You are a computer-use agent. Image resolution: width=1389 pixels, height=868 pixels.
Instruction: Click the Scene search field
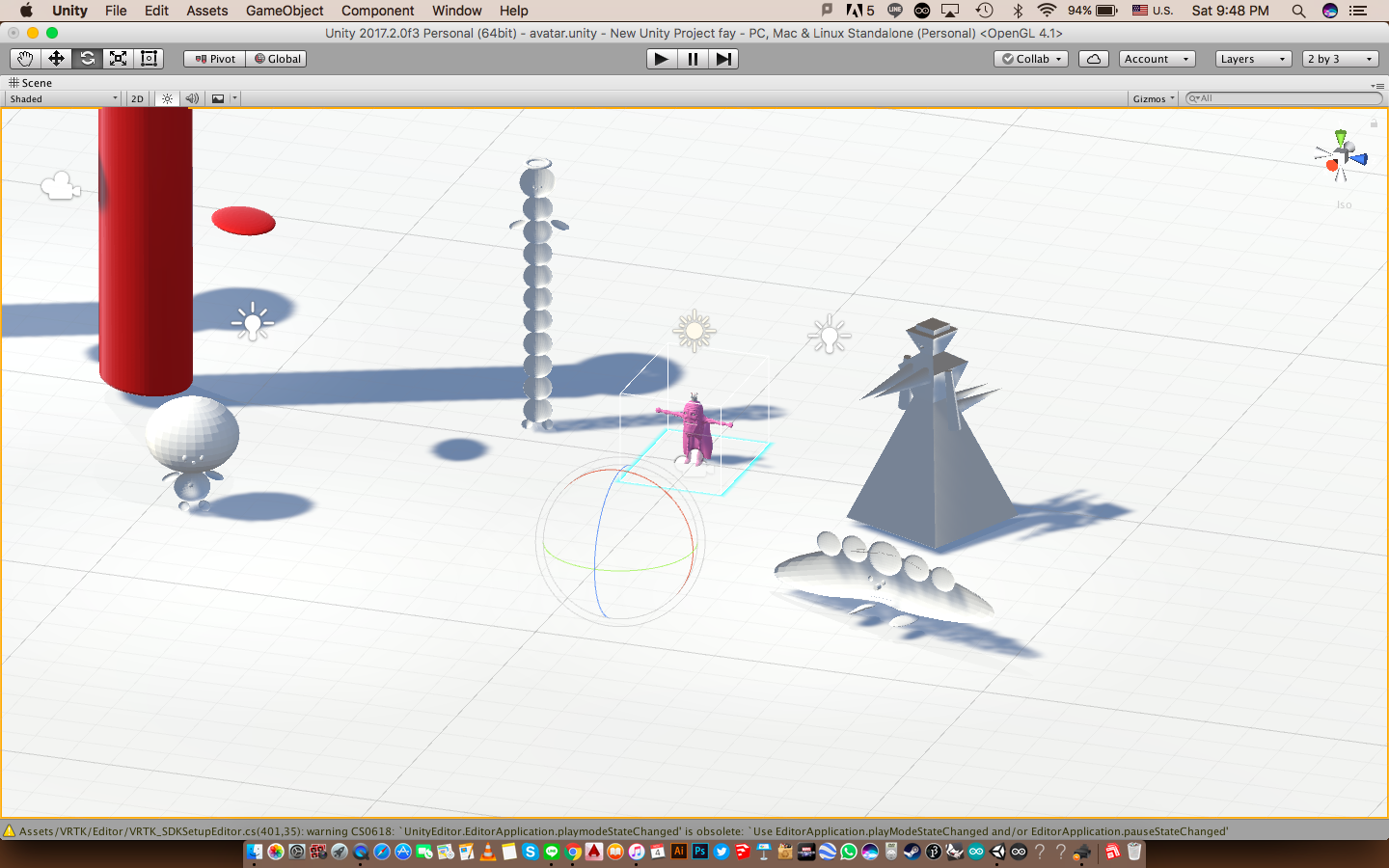[x=1284, y=98]
